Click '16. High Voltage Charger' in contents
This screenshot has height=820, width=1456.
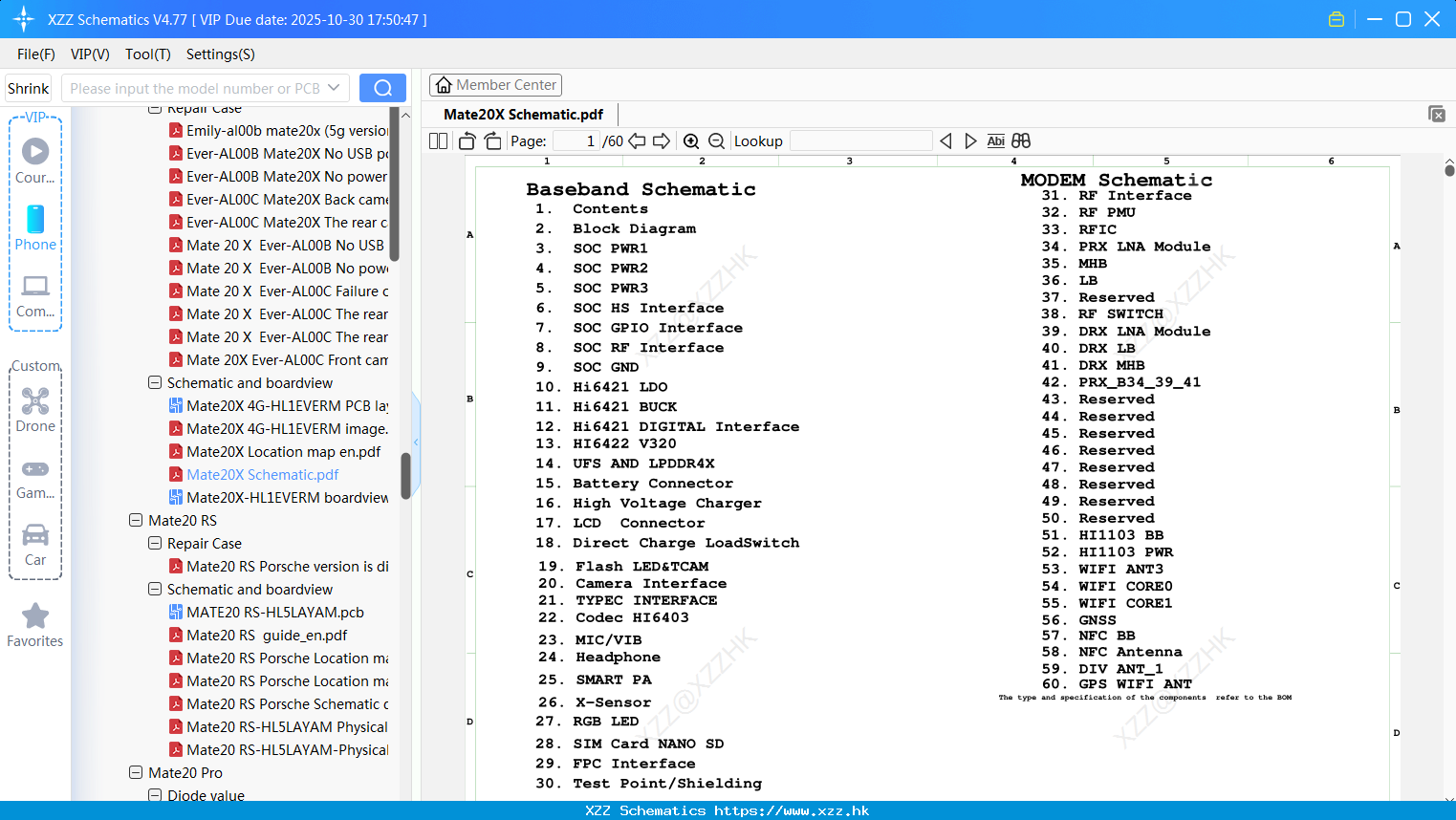point(648,504)
